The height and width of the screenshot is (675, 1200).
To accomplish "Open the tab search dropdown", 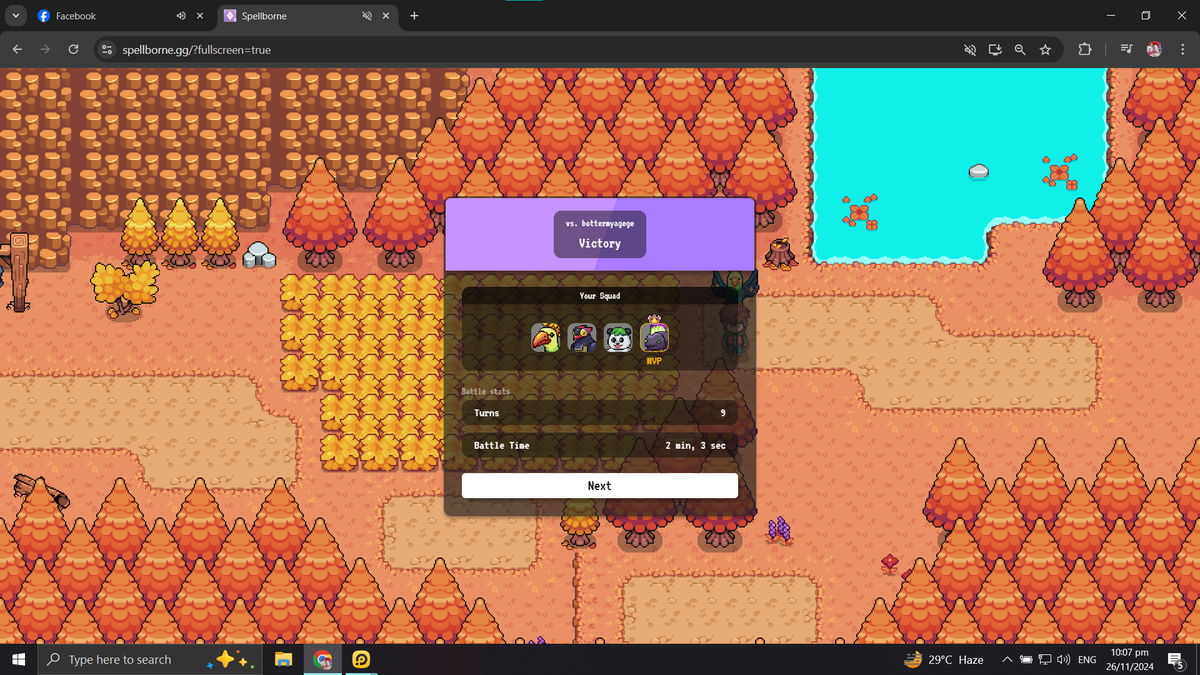I will (15, 16).
